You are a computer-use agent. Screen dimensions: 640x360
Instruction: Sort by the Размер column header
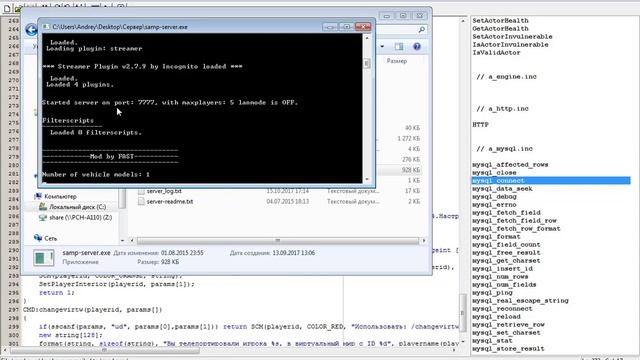coord(397,61)
